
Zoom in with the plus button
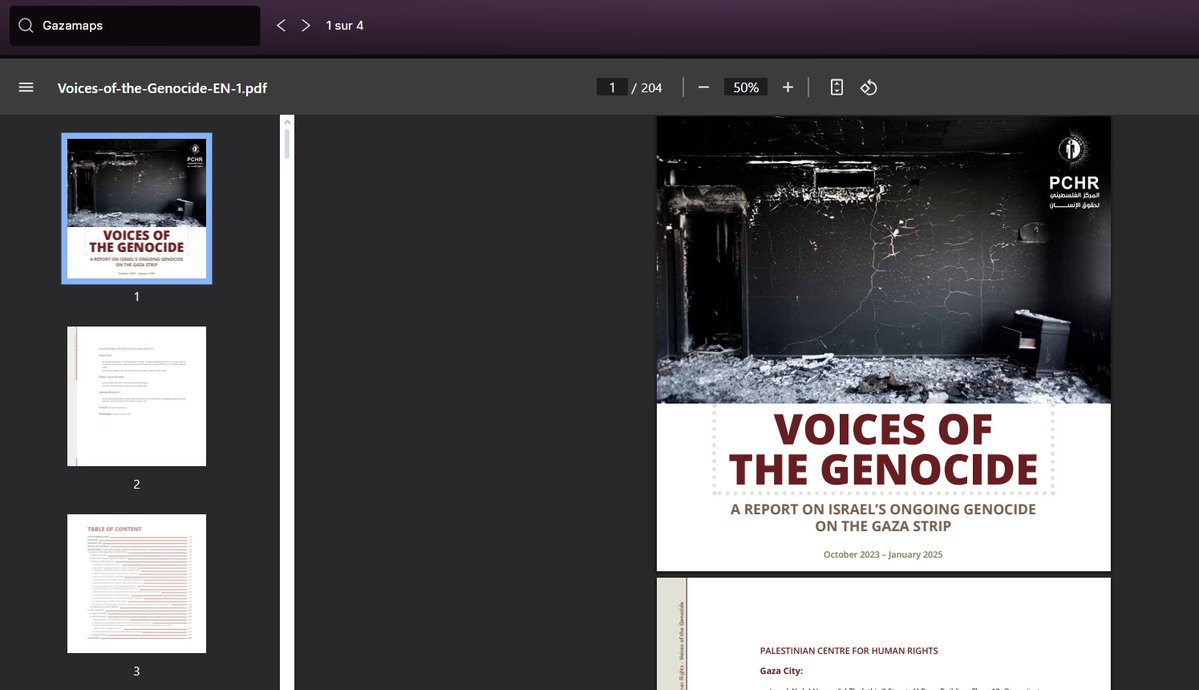click(x=788, y=87)
